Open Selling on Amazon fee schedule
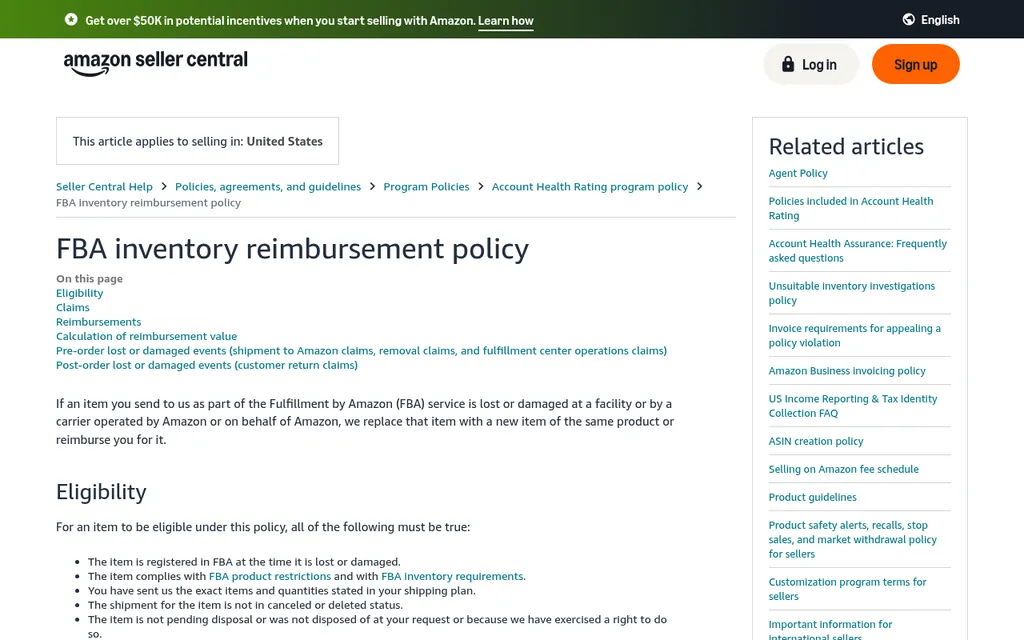The width and height of the screenshot is (1024, 640). [x=844, y=470]
